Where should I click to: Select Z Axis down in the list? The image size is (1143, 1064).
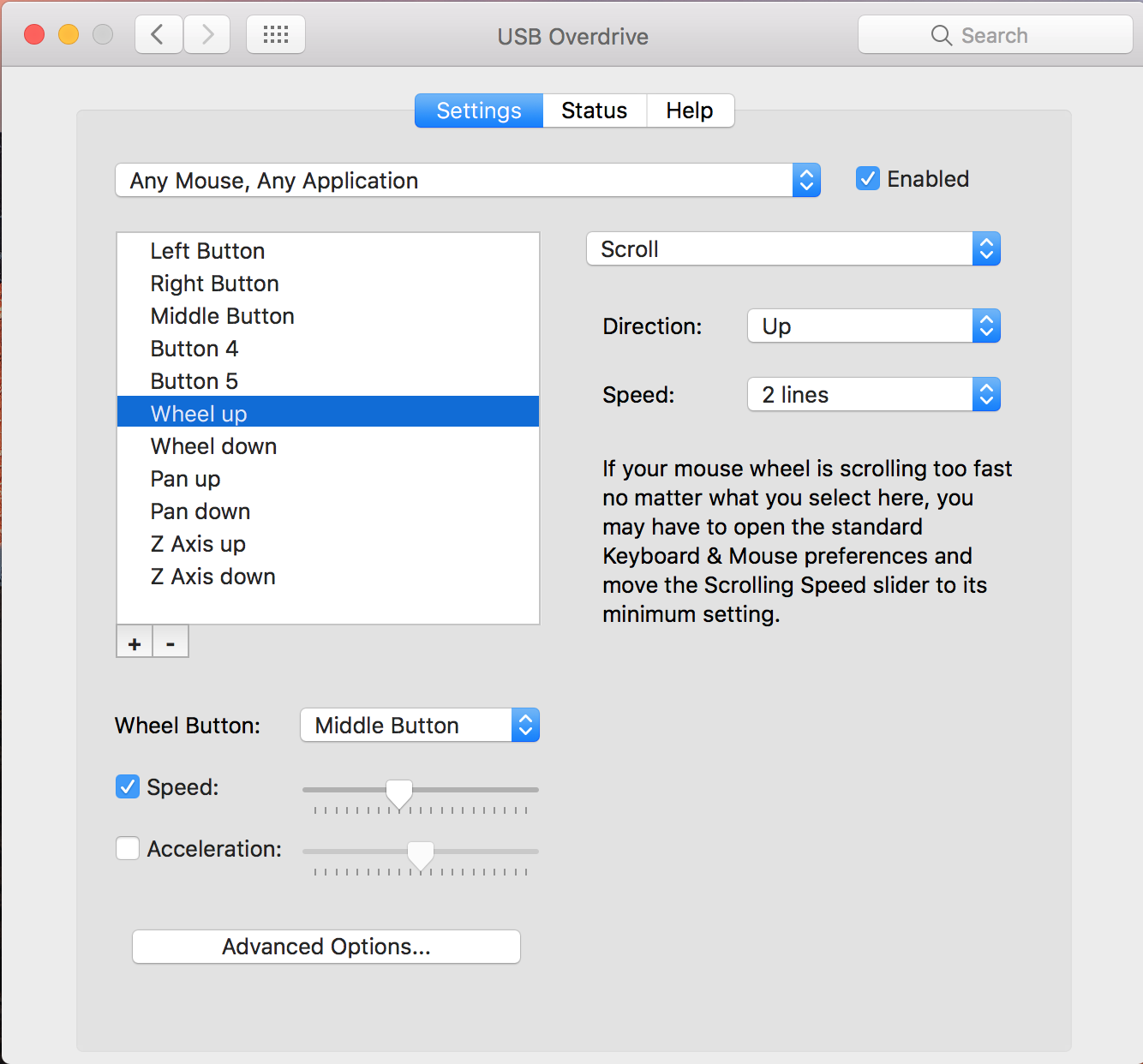[328, 577]
